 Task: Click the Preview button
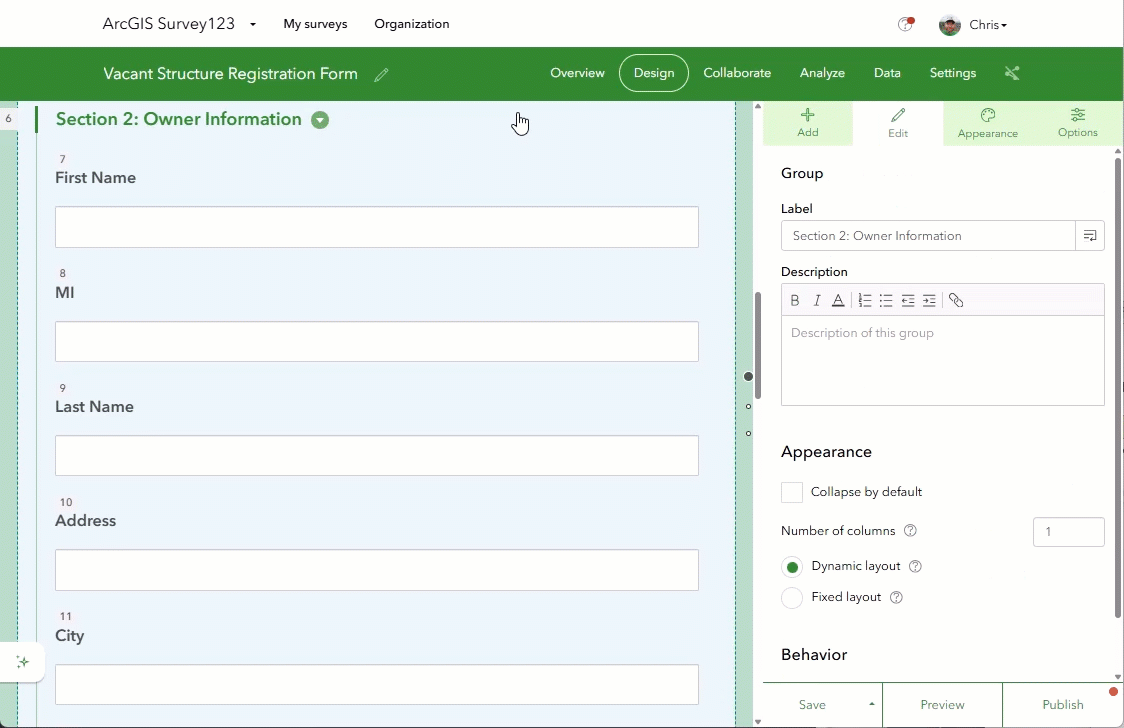click(942, 704)
